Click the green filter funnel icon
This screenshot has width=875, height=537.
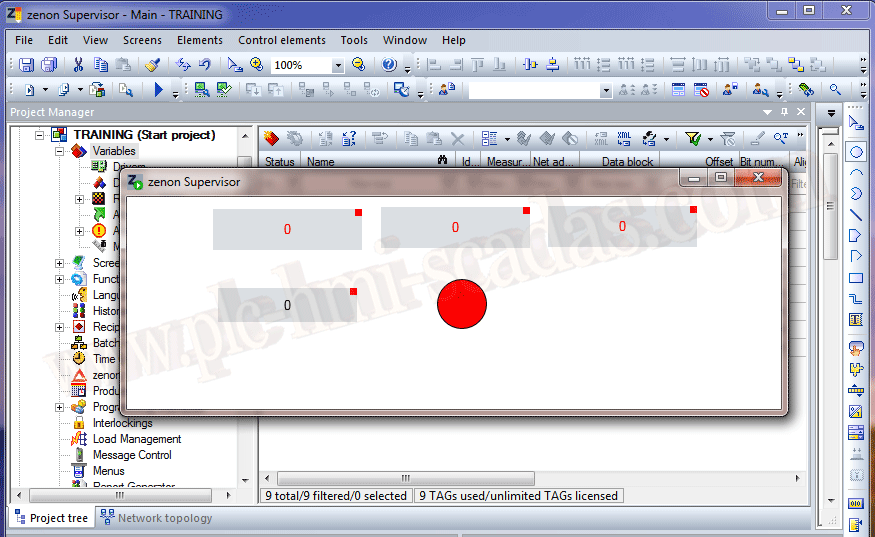click(x=692, y=139)
